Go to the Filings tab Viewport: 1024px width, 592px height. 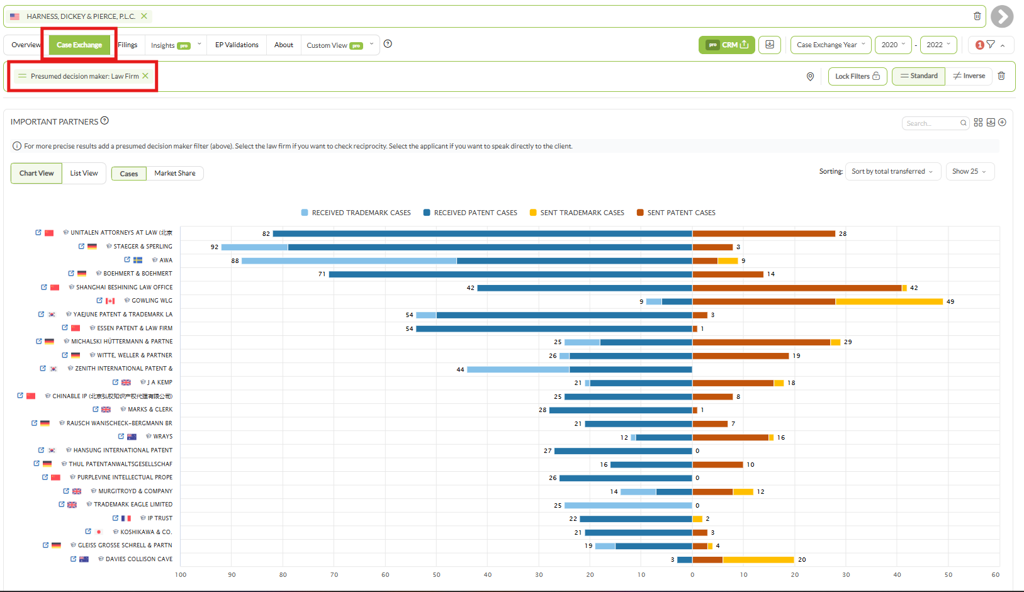coord(127,45)
